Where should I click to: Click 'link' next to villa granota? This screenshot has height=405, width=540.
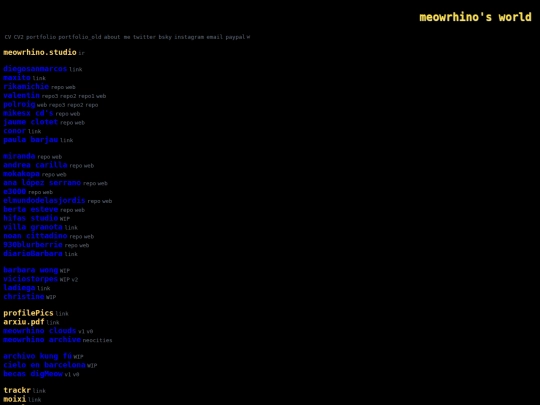(x=71, y=228)
